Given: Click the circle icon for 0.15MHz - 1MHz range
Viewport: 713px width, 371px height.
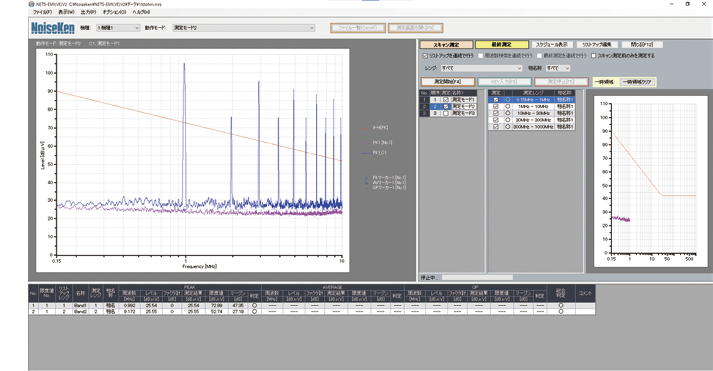Looking at the screenshot, I should pyautogui.click(x=508, y=100).
